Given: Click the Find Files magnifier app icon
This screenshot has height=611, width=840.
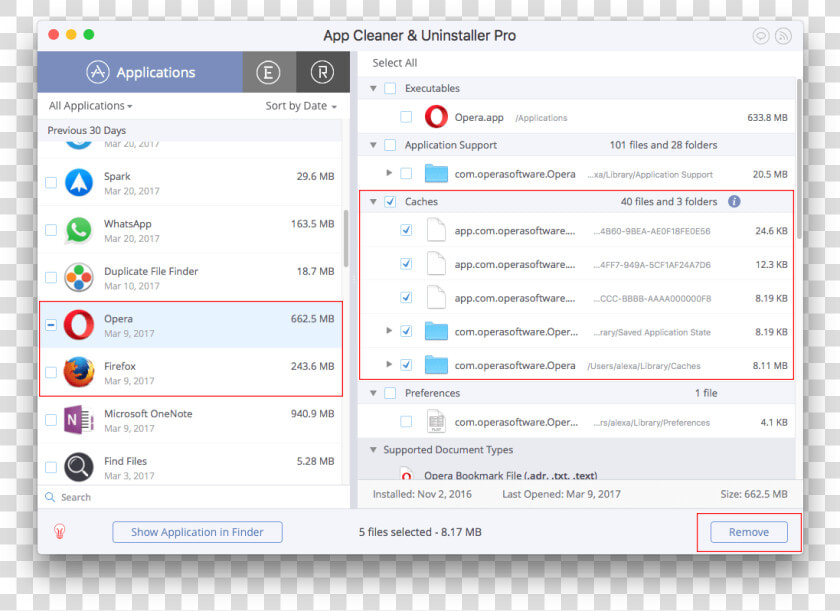Looking at the screenshot, I should 79,467.
